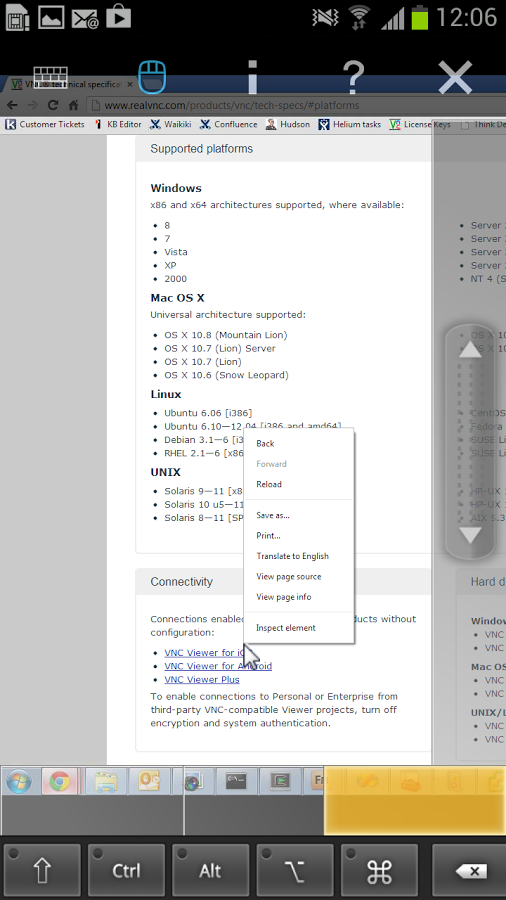
Task: Open the Outlook taskbar icon
Action: pos(148,782)
